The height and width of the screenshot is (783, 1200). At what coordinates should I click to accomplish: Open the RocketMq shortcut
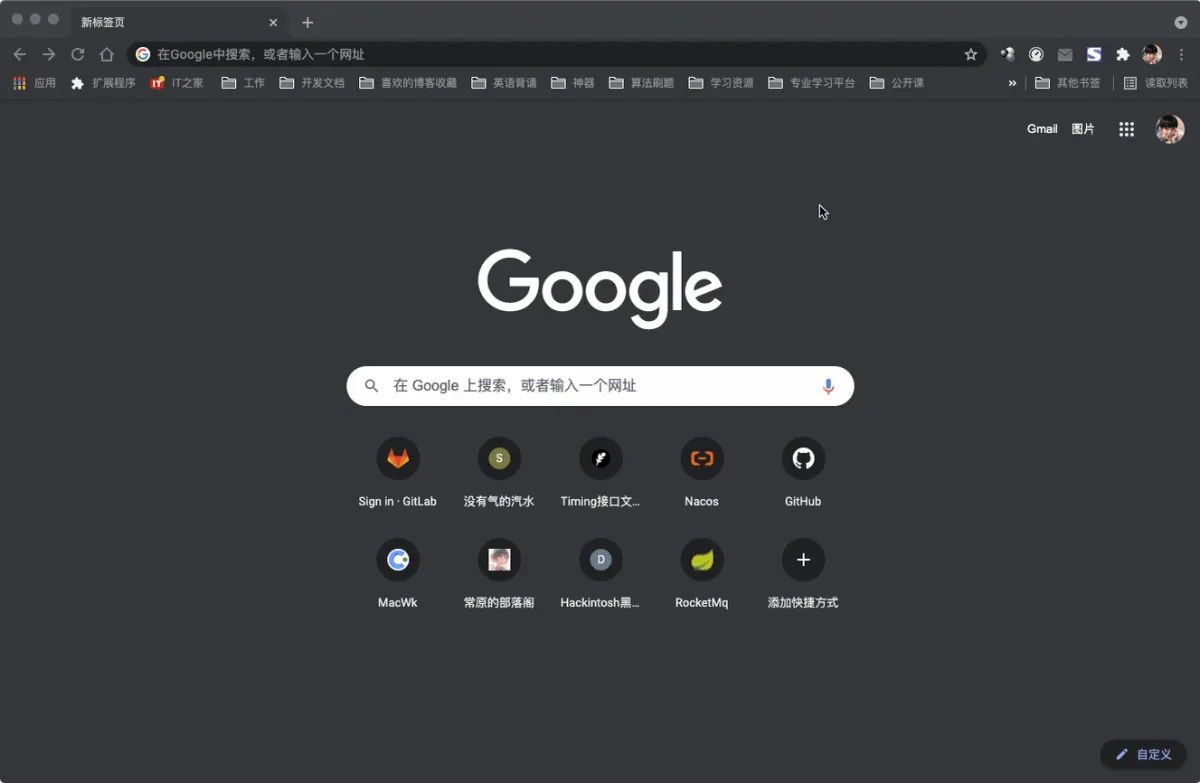tap(701, 560)
